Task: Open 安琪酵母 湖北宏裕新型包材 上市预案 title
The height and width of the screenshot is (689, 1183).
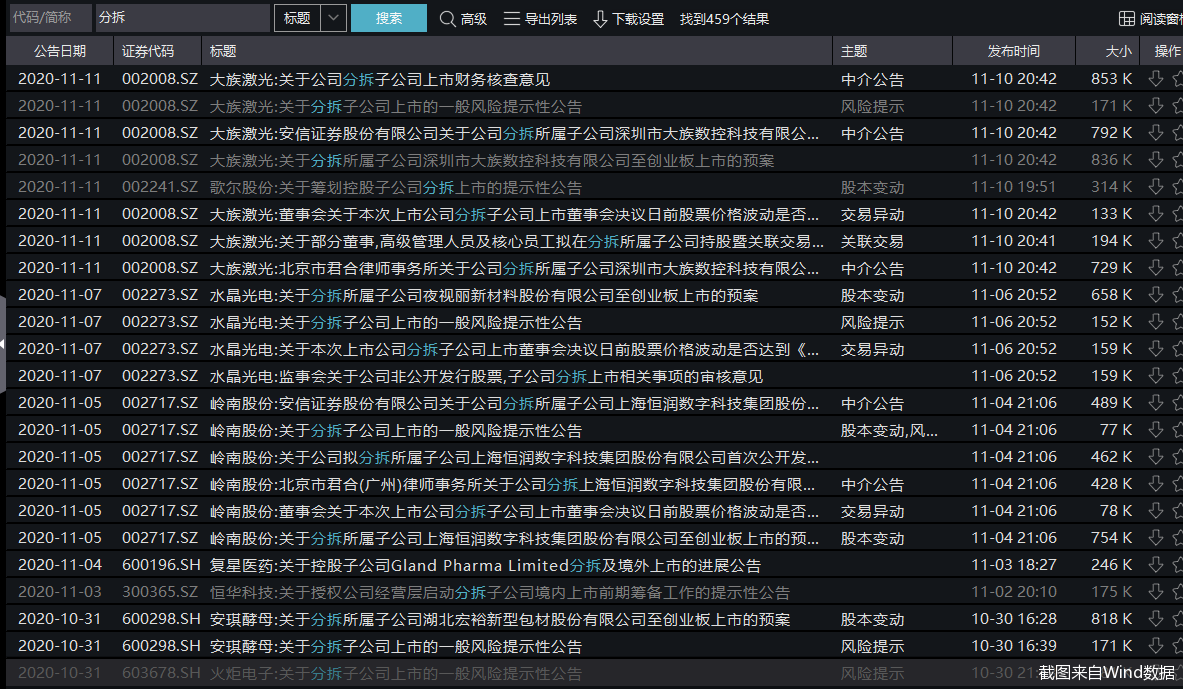Action: coord(499,620)
